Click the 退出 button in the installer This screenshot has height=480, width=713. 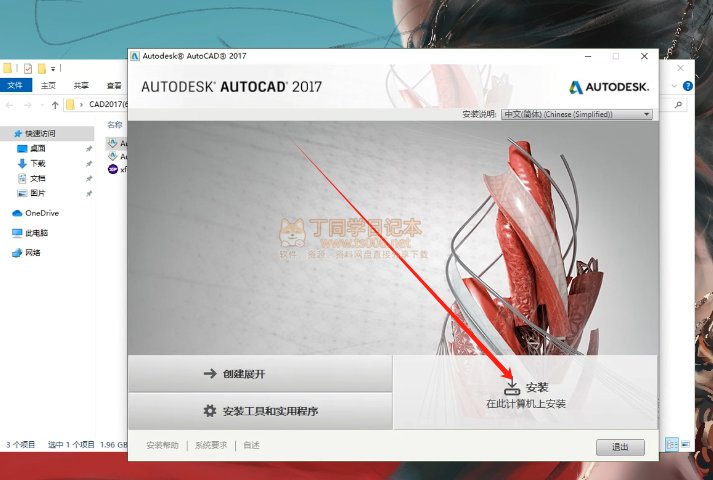620,447
